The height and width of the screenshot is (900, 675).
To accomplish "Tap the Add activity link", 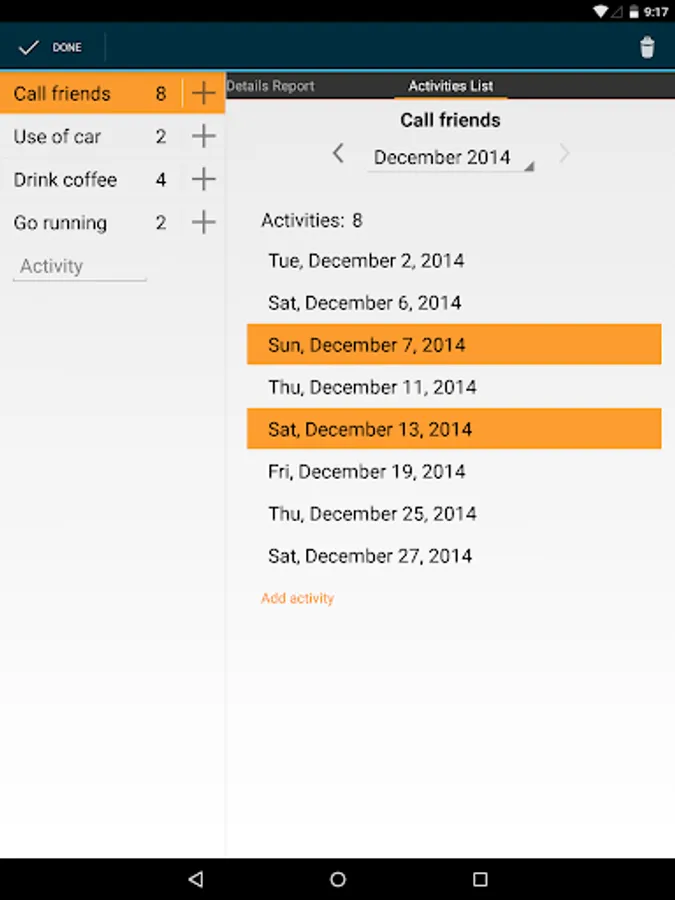I will pyautogui.click(x=297, y=598).
